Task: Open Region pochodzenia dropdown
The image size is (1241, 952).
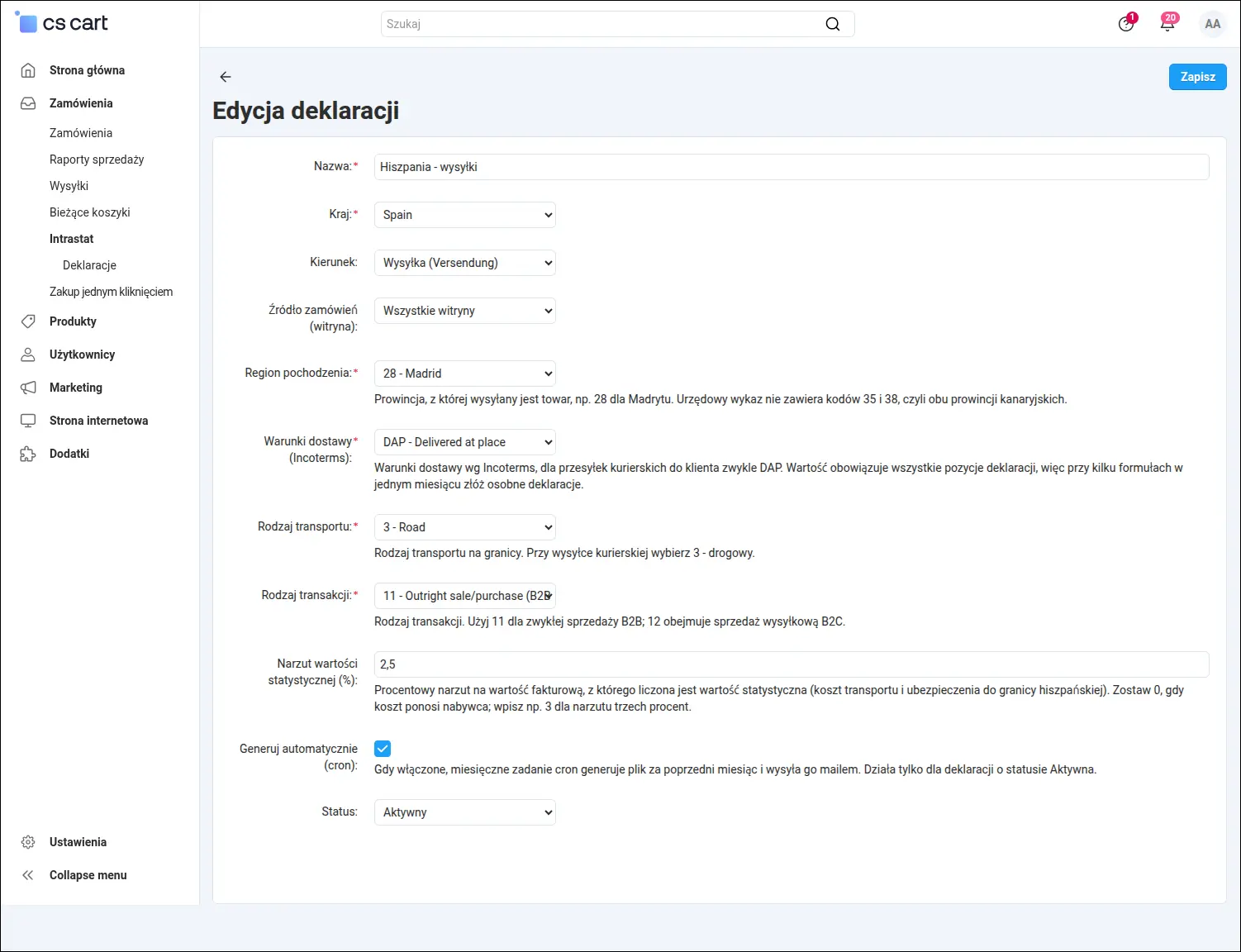Action: click(464, 374)
